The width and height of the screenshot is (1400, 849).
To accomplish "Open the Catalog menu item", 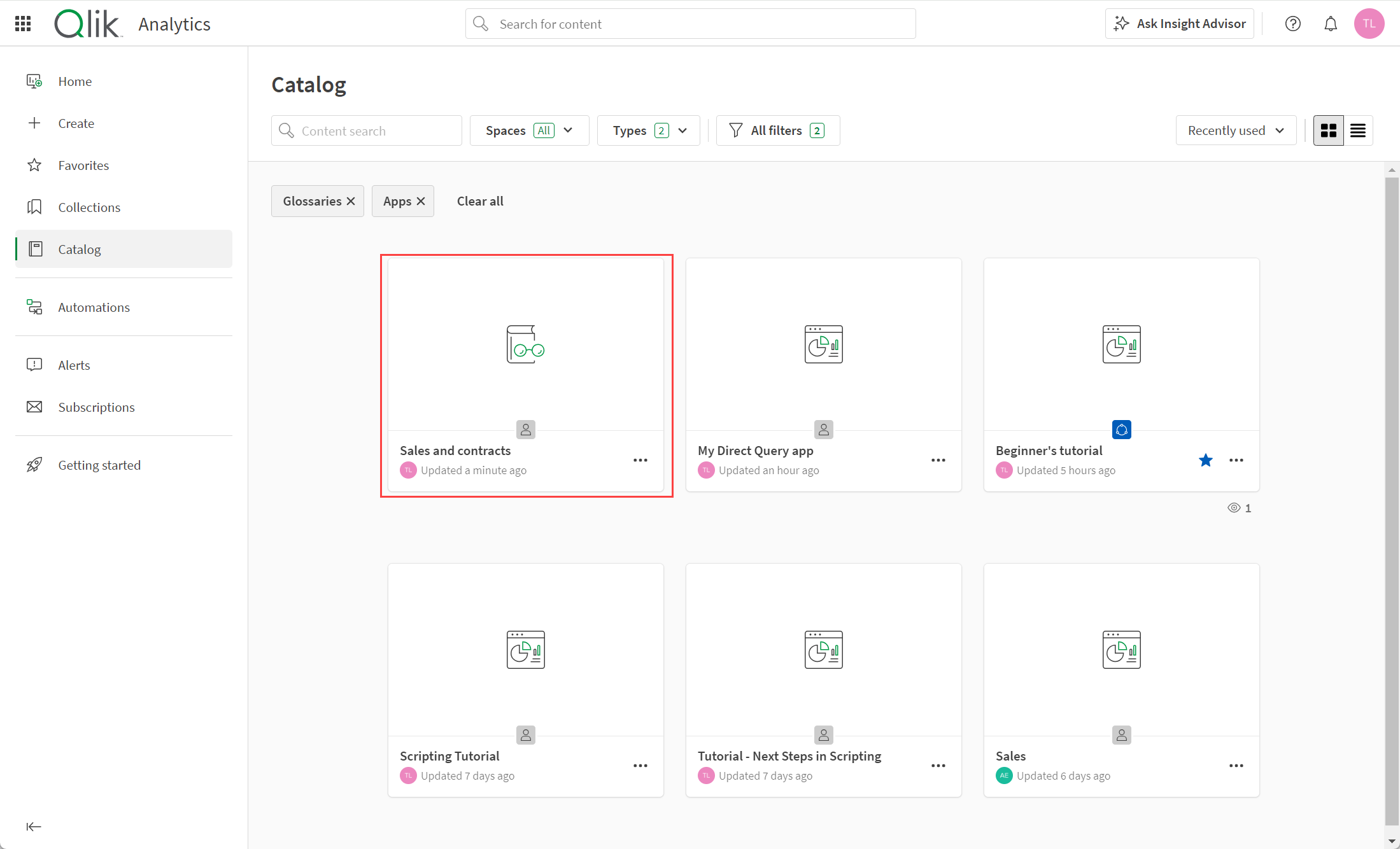I will tap(78, 248).
